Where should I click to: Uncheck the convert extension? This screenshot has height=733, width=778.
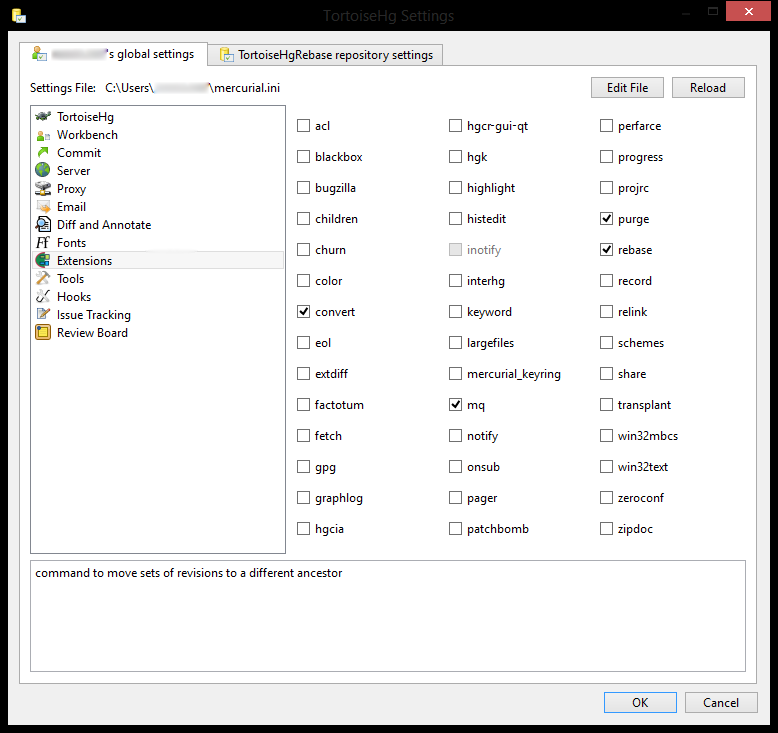pos(303,312)
